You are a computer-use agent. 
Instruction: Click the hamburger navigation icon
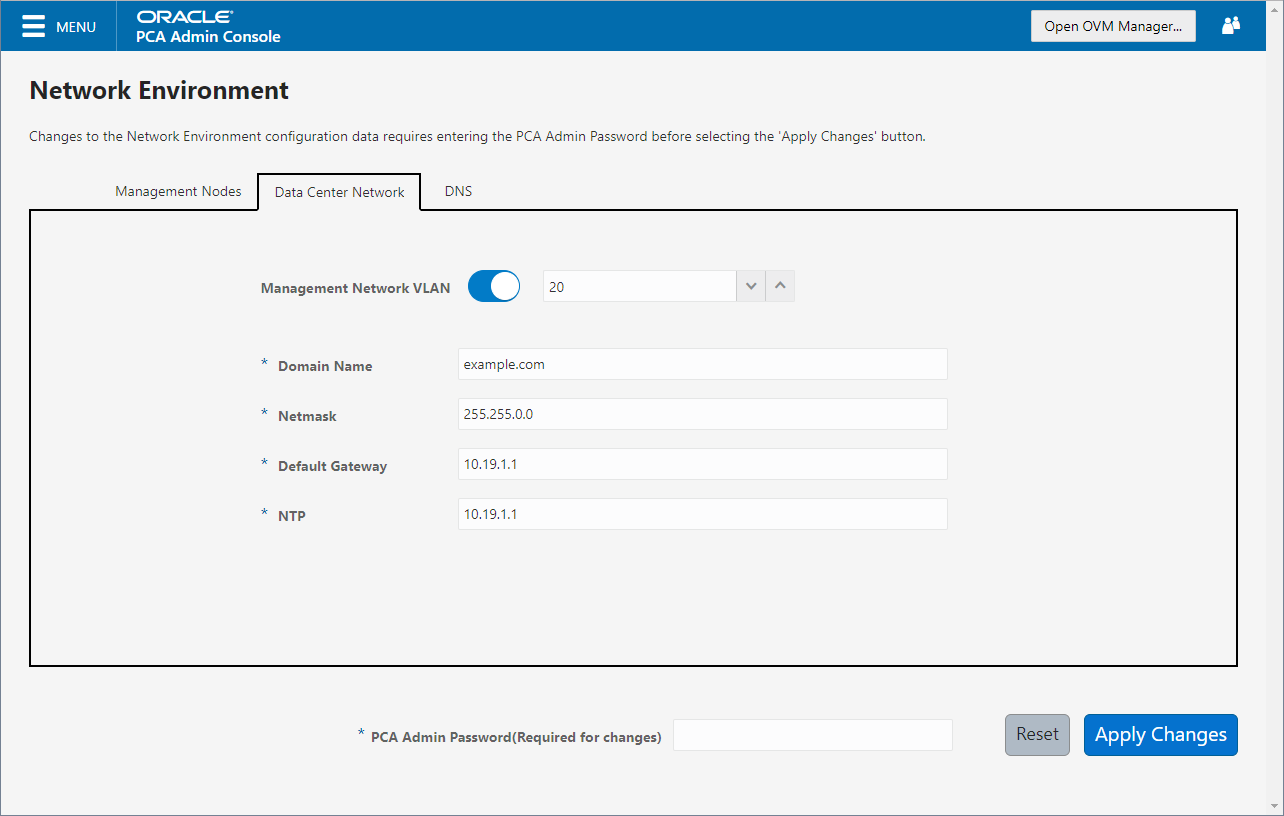pos(33,26)
